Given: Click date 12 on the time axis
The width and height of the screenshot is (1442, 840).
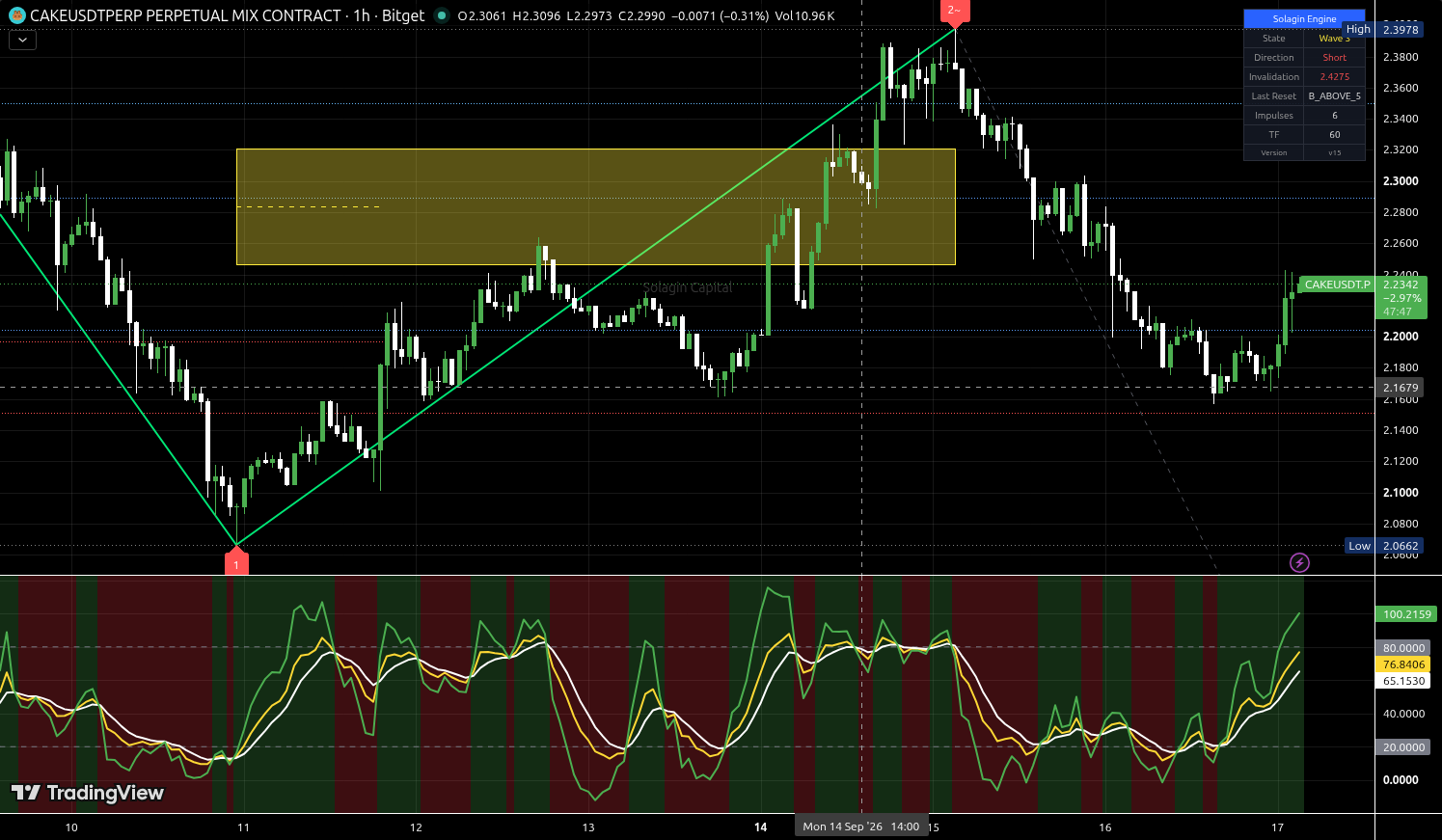Looking at the screenshot, I should pyautogui.click(x=416, y=827).
